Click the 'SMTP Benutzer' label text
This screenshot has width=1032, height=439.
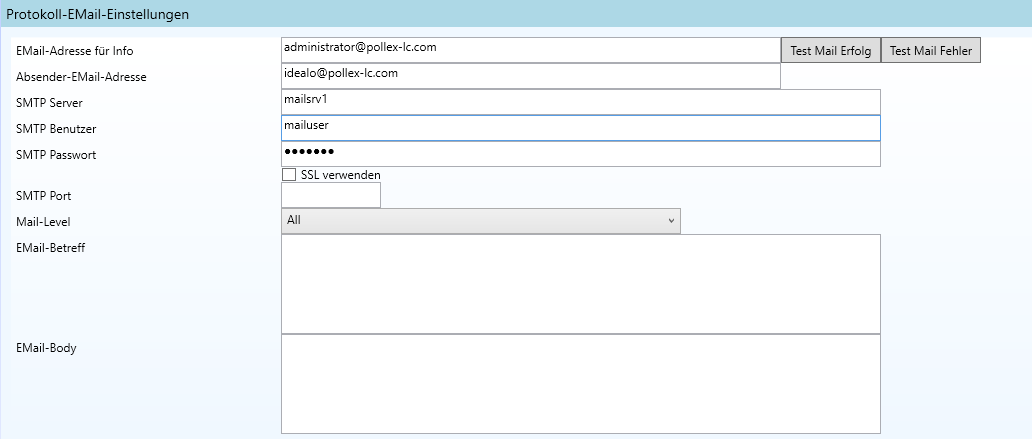(x=56, y=129)
